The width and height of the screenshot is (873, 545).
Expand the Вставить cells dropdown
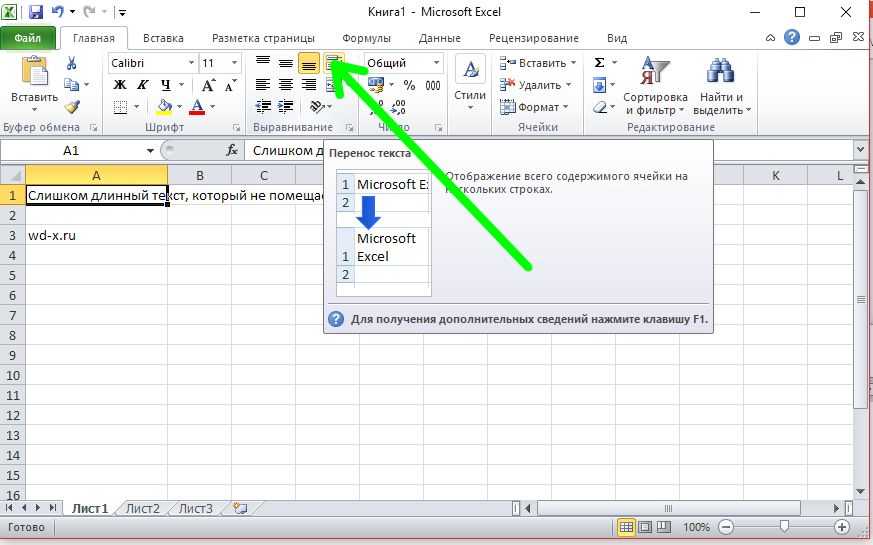(x=573, y=62)
